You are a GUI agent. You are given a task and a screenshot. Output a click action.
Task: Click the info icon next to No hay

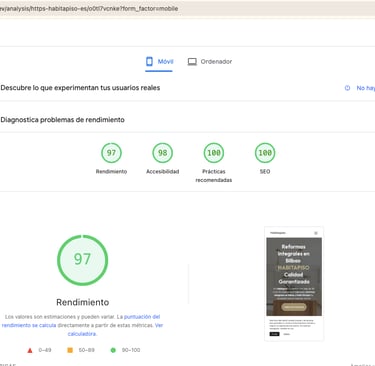347,88
